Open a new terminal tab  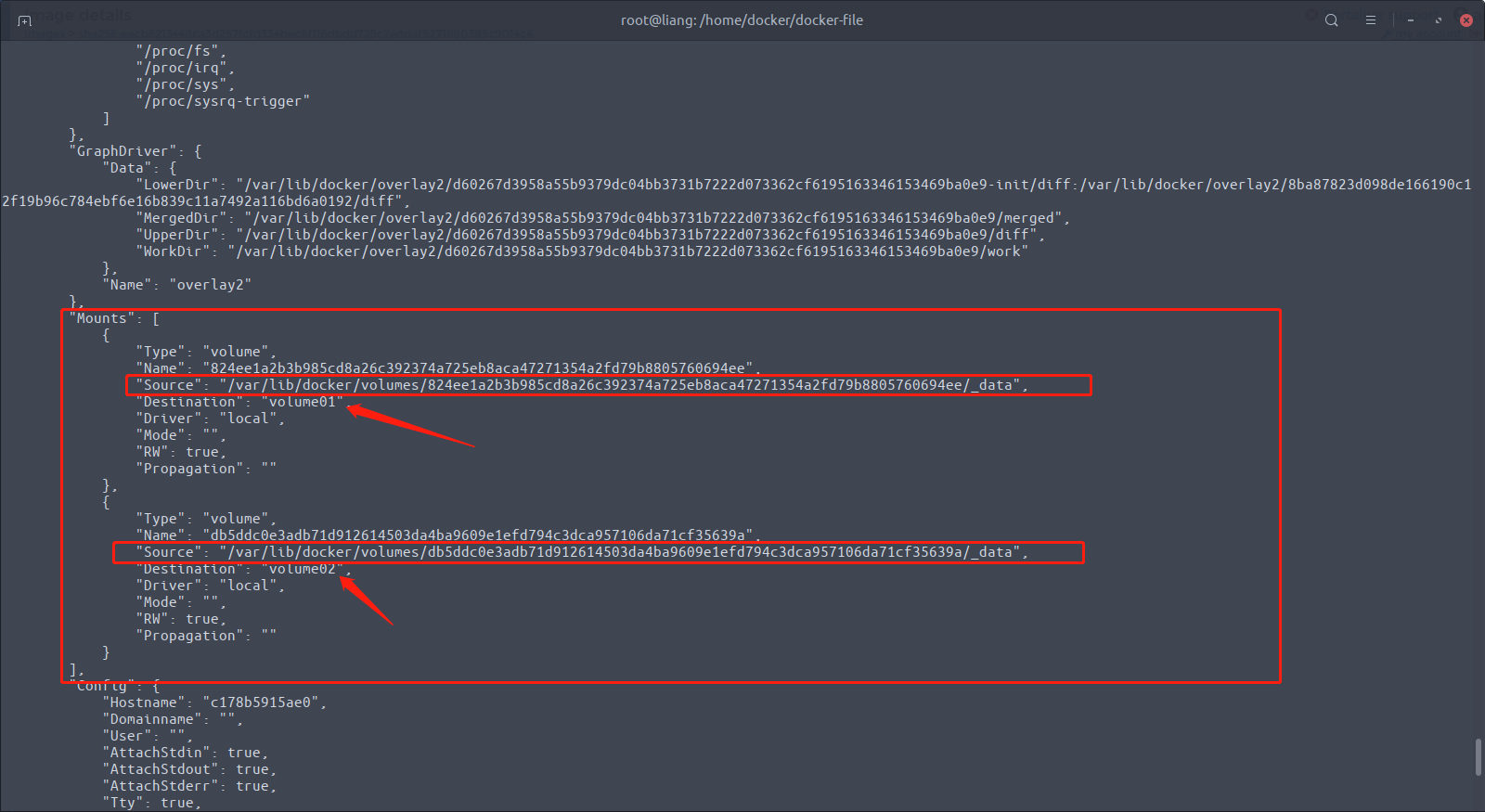[24, 20]
